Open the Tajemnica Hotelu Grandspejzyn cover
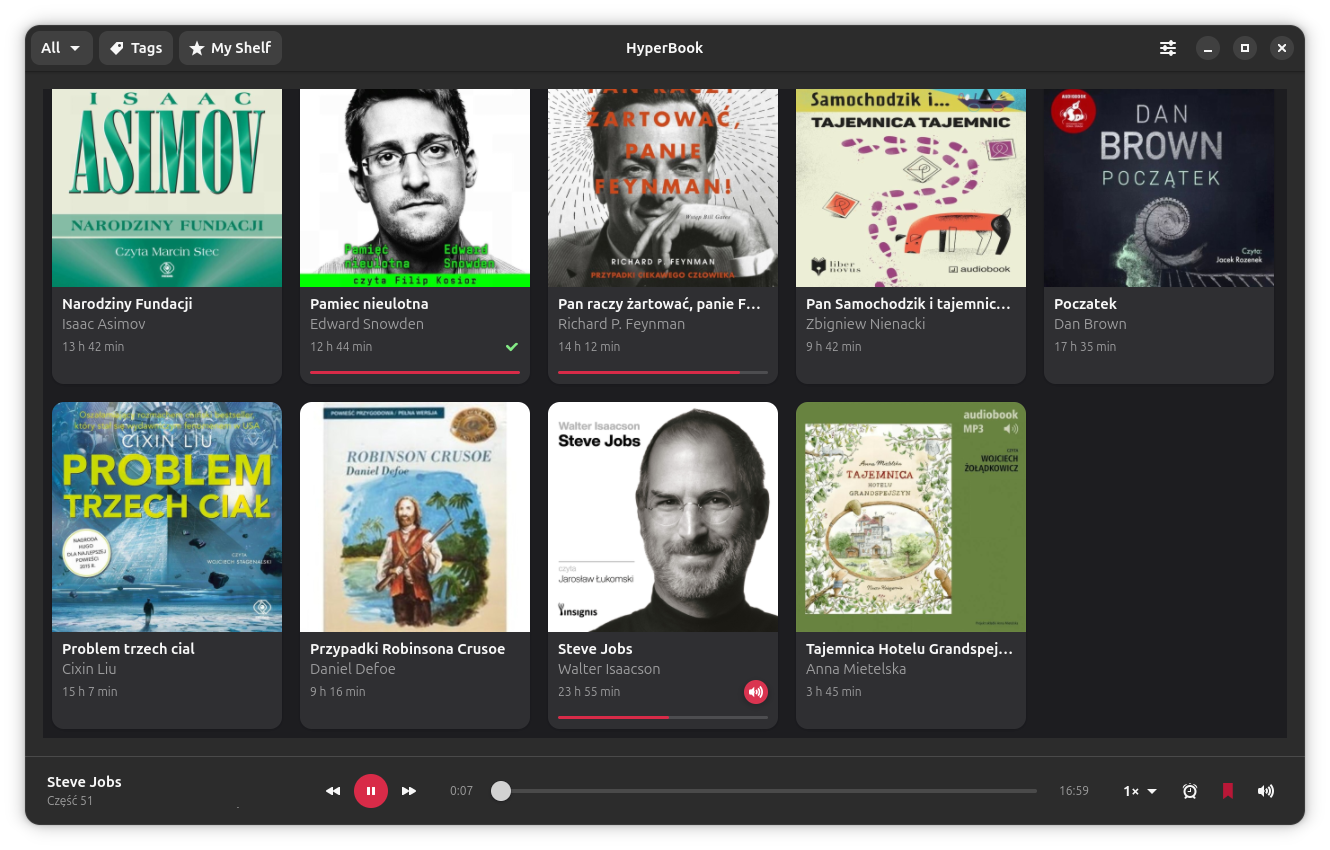This screenshot has height=850, width=1330. pyautogui.click(x=911, y=517)
